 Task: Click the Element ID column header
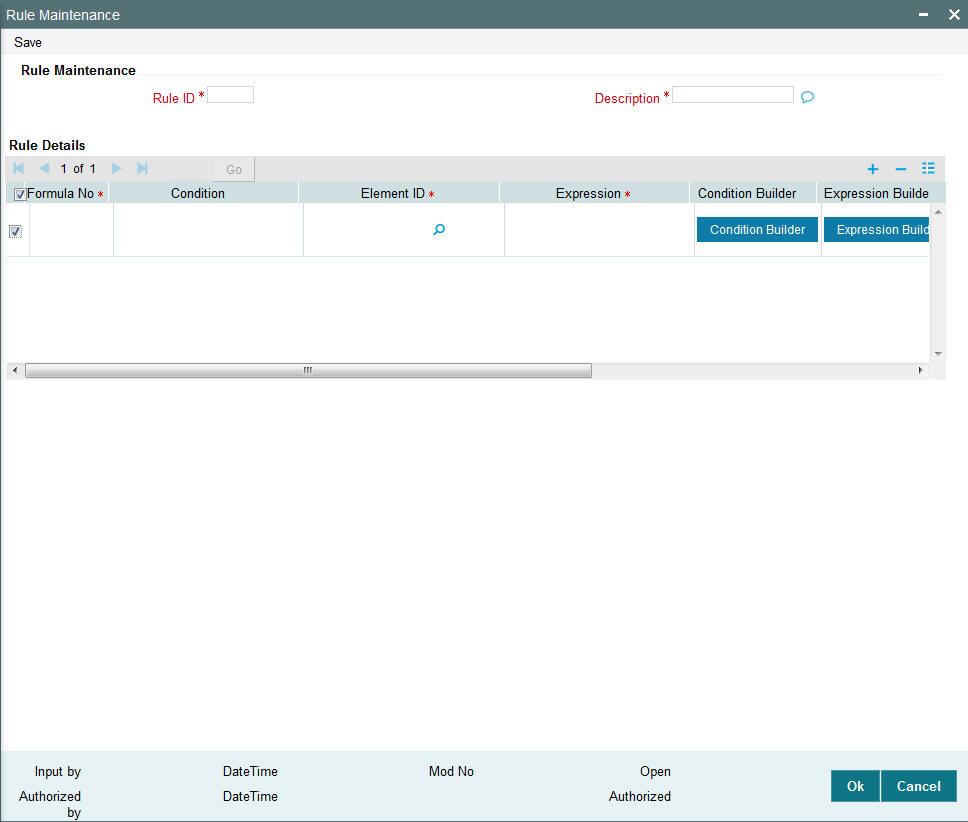pyautogui.click(x=398, y=194)
